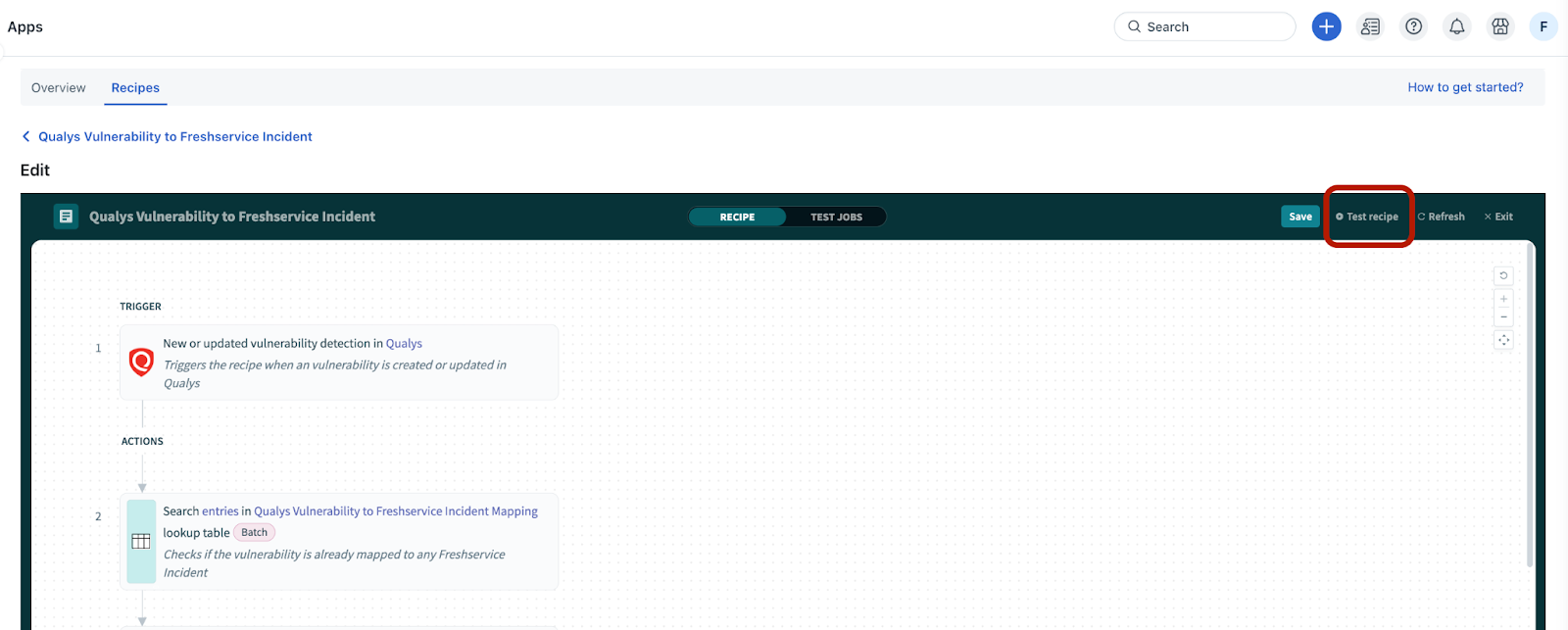Open Qualys Vulnerability to Freshservice Incident breadcrumb
Image resolution: width=1568 pixels, height=630 pixels.
coord(175,136)
